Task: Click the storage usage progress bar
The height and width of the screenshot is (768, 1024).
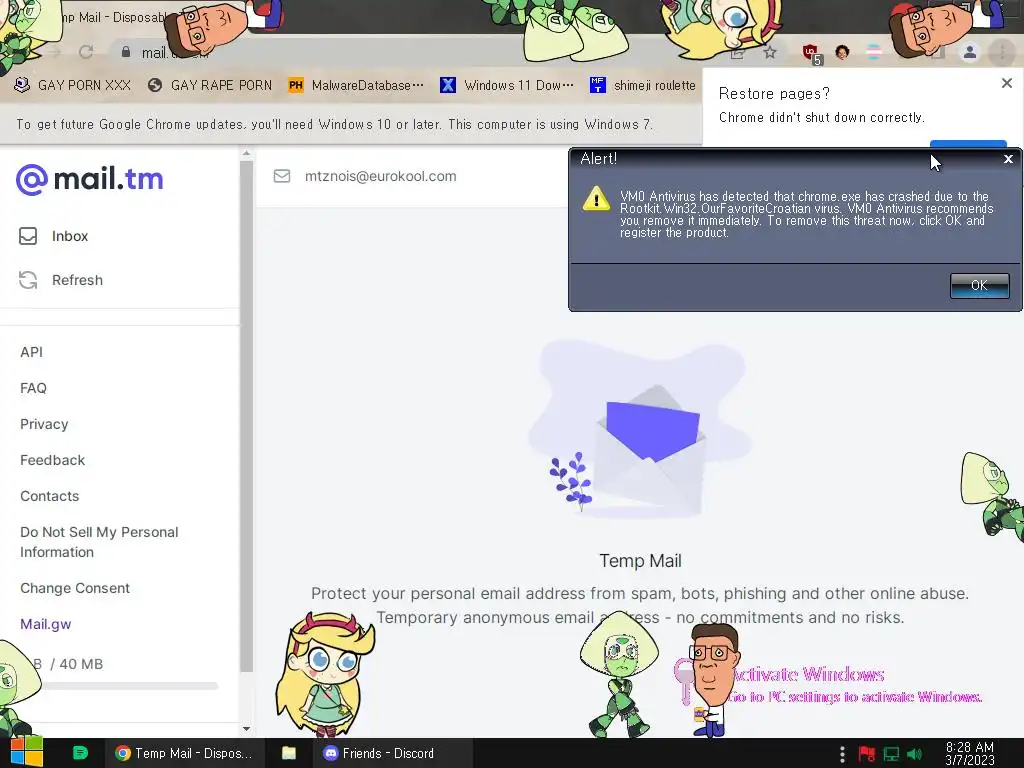Action: 124,686
